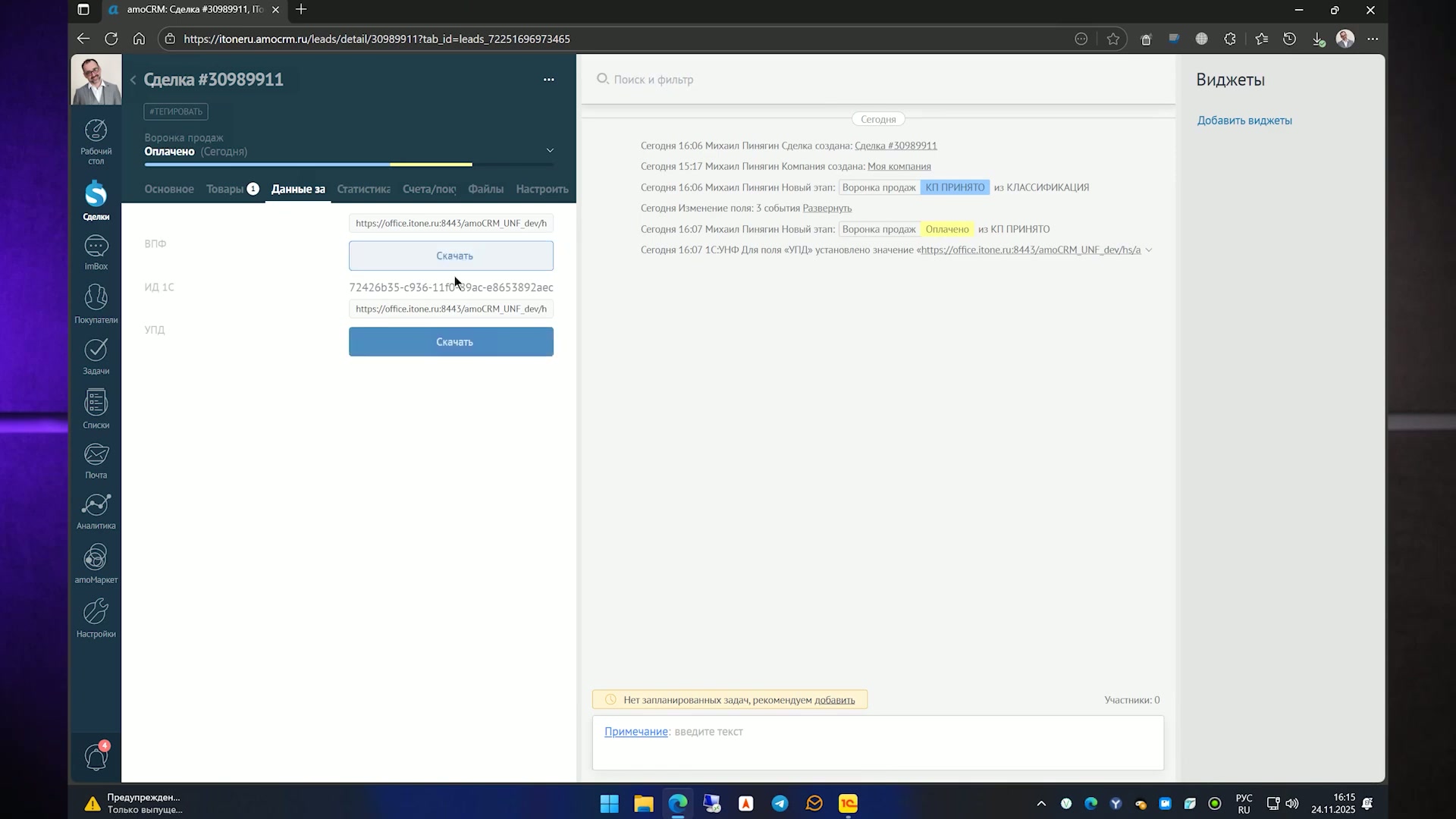Click browser refresh icon
This screenshot has width=1456, height=819.
[111, 39]
